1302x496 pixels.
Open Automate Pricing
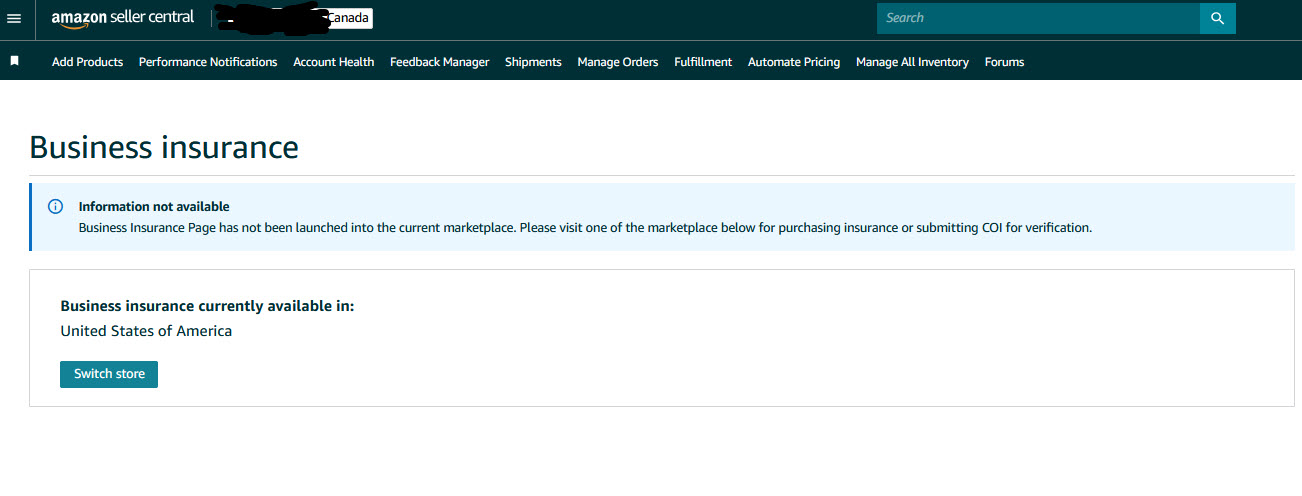pos(794,62)
